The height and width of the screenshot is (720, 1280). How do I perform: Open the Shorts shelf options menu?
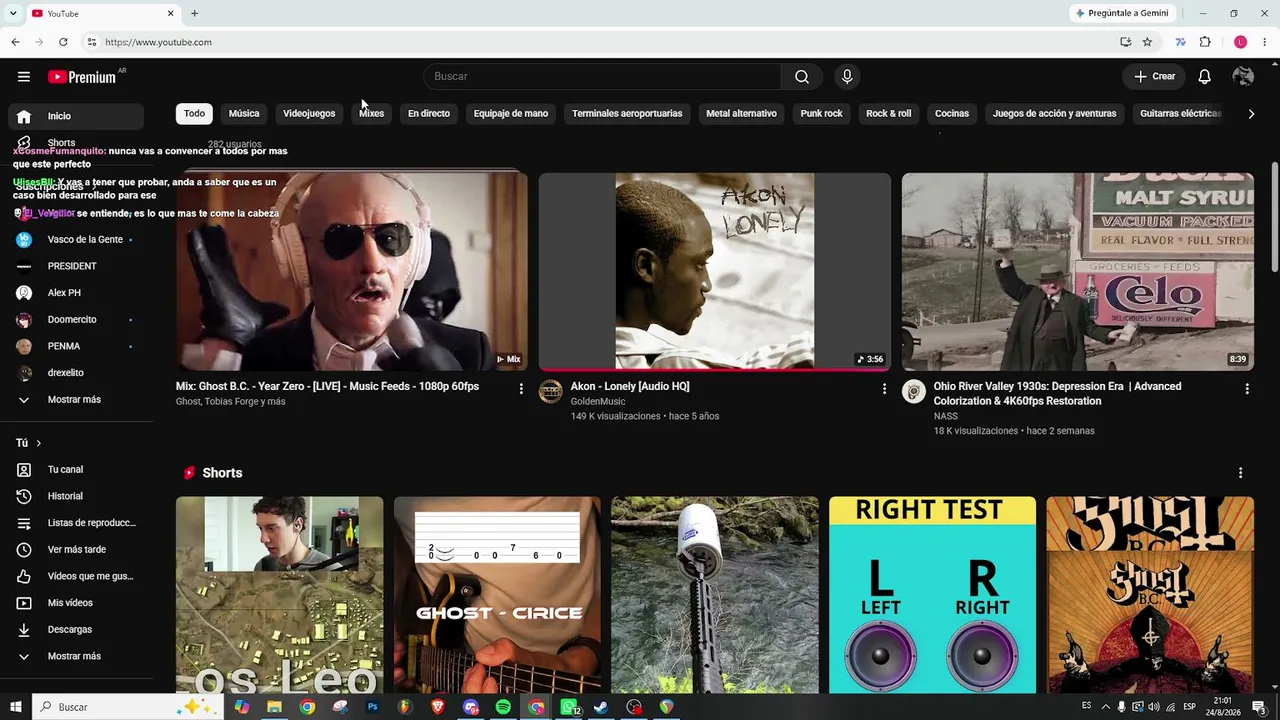click(x=1241, y=473)
